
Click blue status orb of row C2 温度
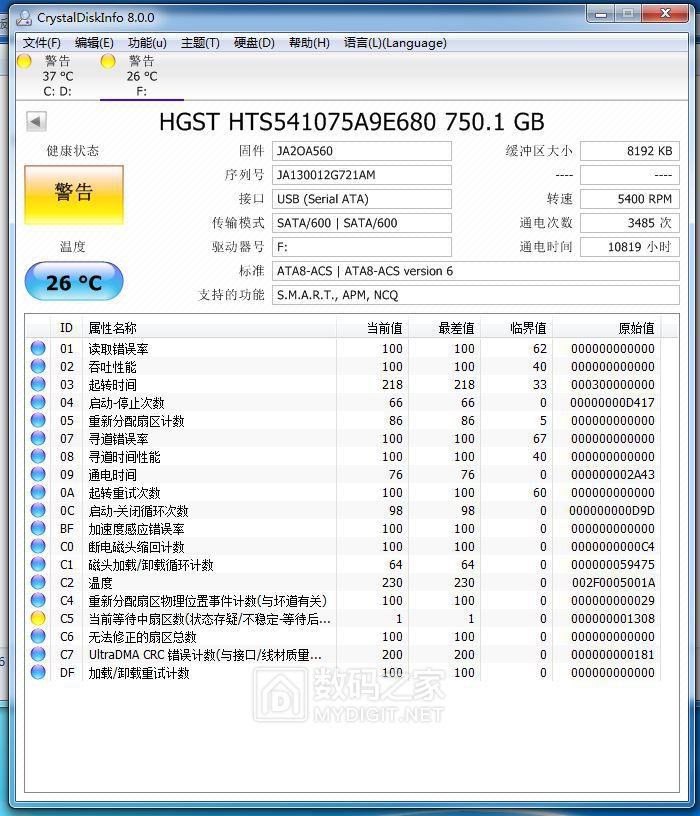point(38,582)
